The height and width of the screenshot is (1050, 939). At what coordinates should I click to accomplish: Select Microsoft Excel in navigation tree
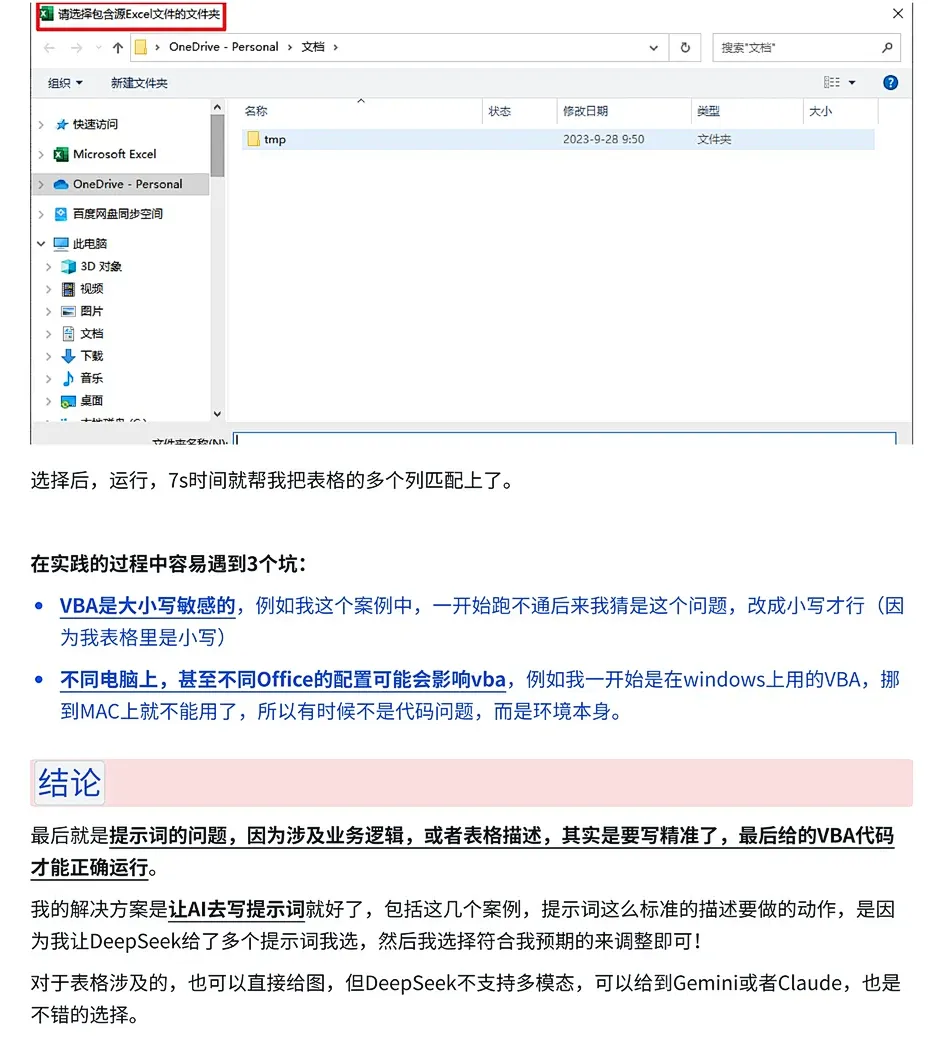pyautogui.click(x=115, y=154)
